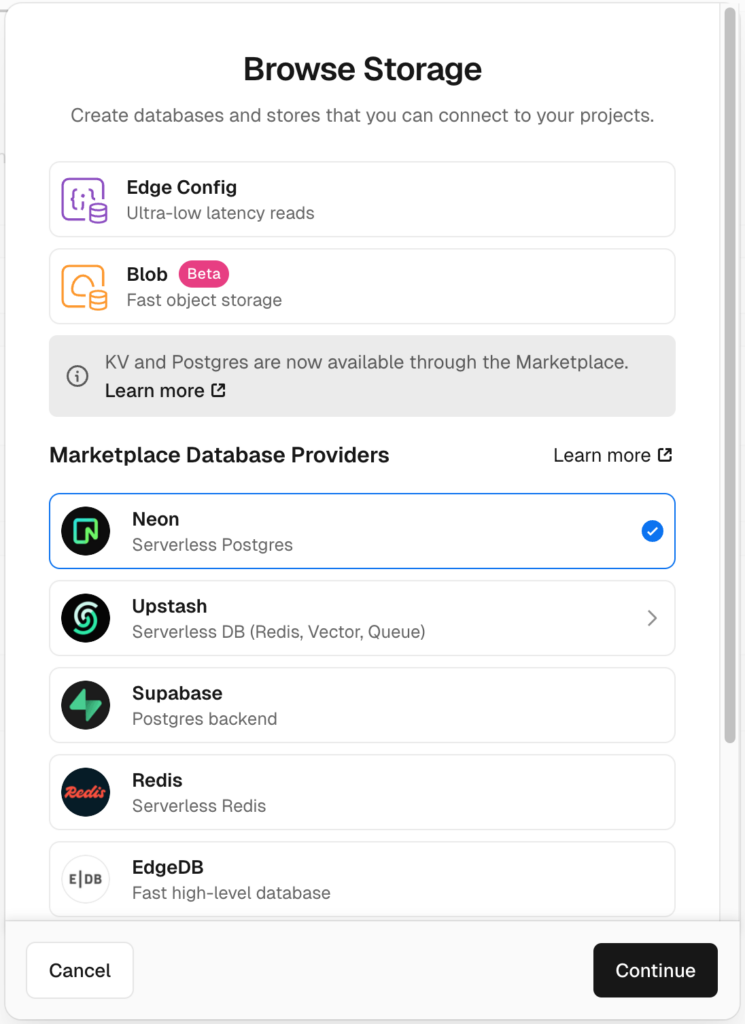The width and height of the screenshot is (745, 1024).
Task: Choose the Blob Fast object storage entry
Action: (x=362, y=287)
